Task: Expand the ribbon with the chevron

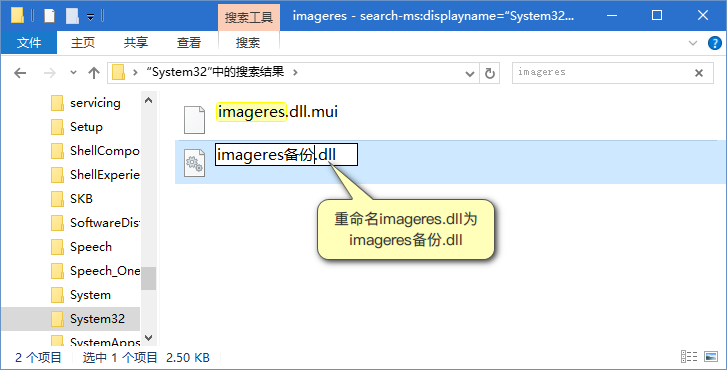Action: point(693,43)
